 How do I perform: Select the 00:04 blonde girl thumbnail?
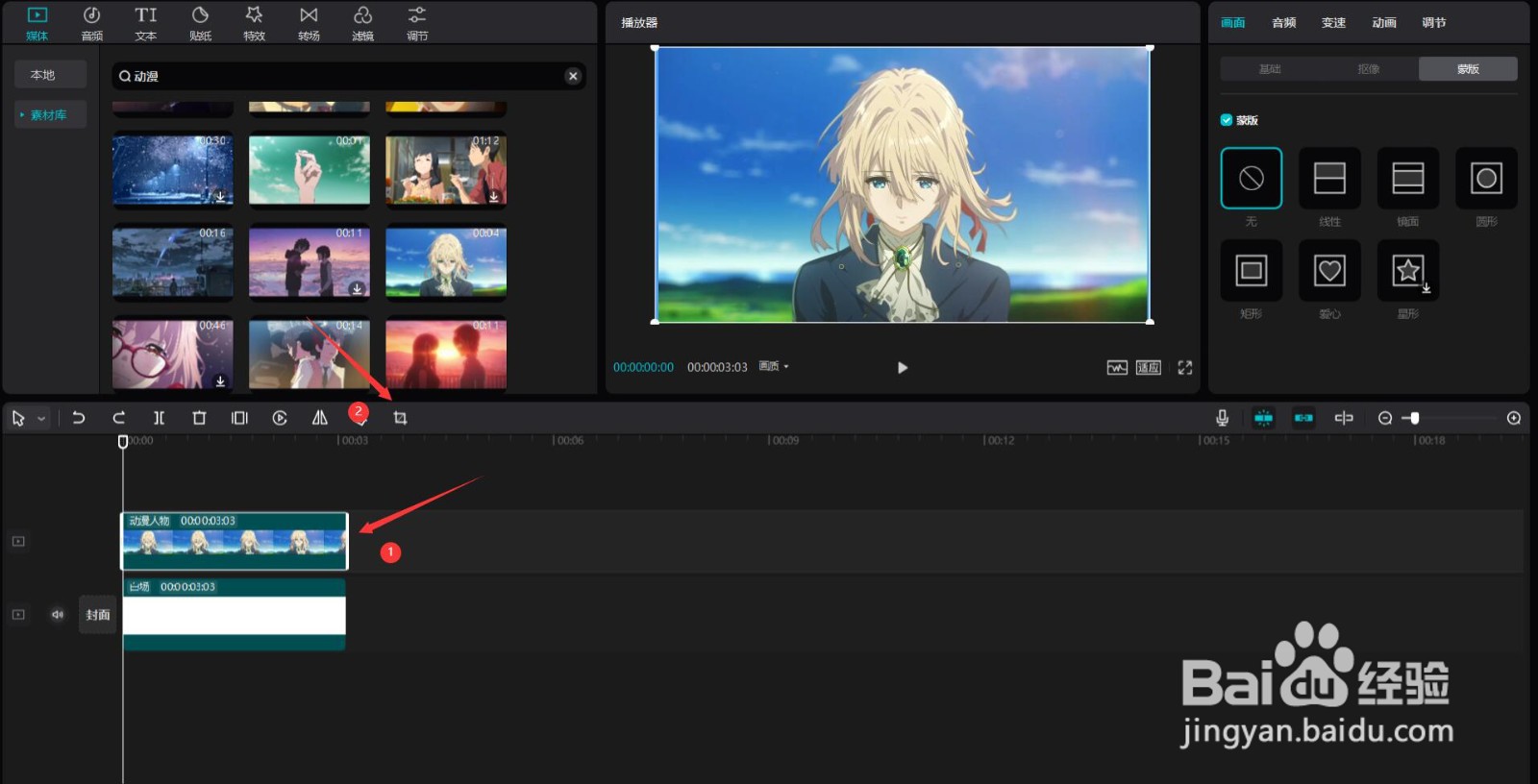click(446, 262)
